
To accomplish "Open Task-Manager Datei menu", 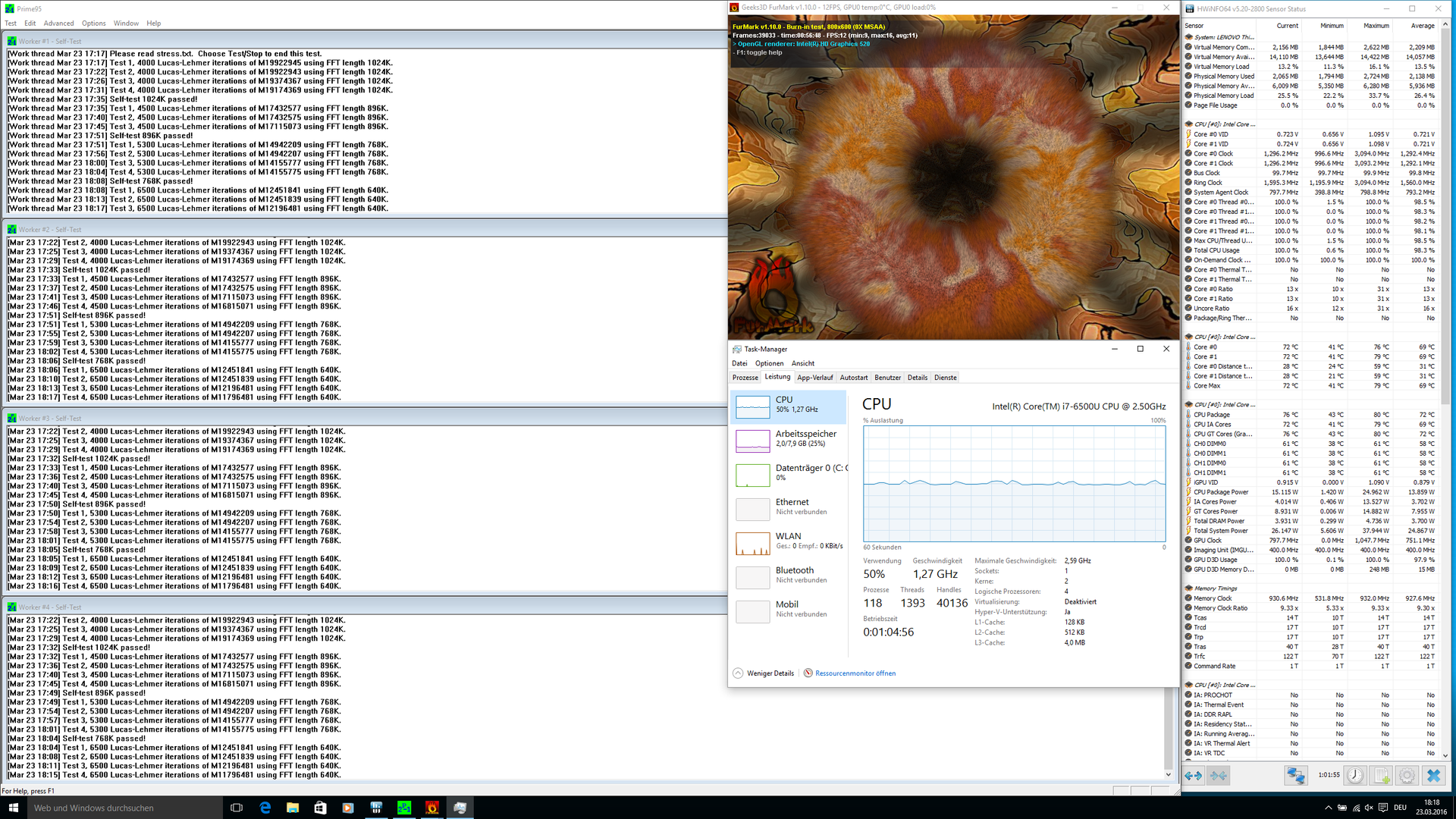I will (739, 363).
